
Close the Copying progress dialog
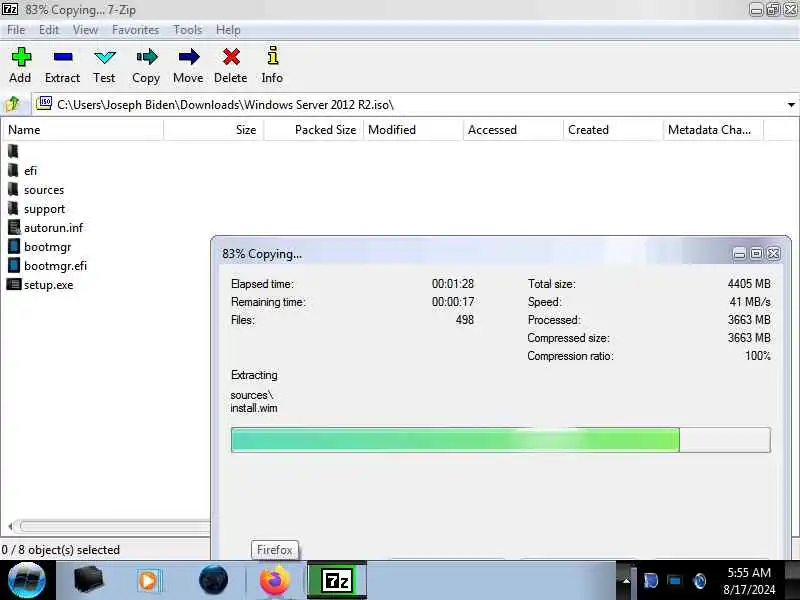click(x=774, y=254)
